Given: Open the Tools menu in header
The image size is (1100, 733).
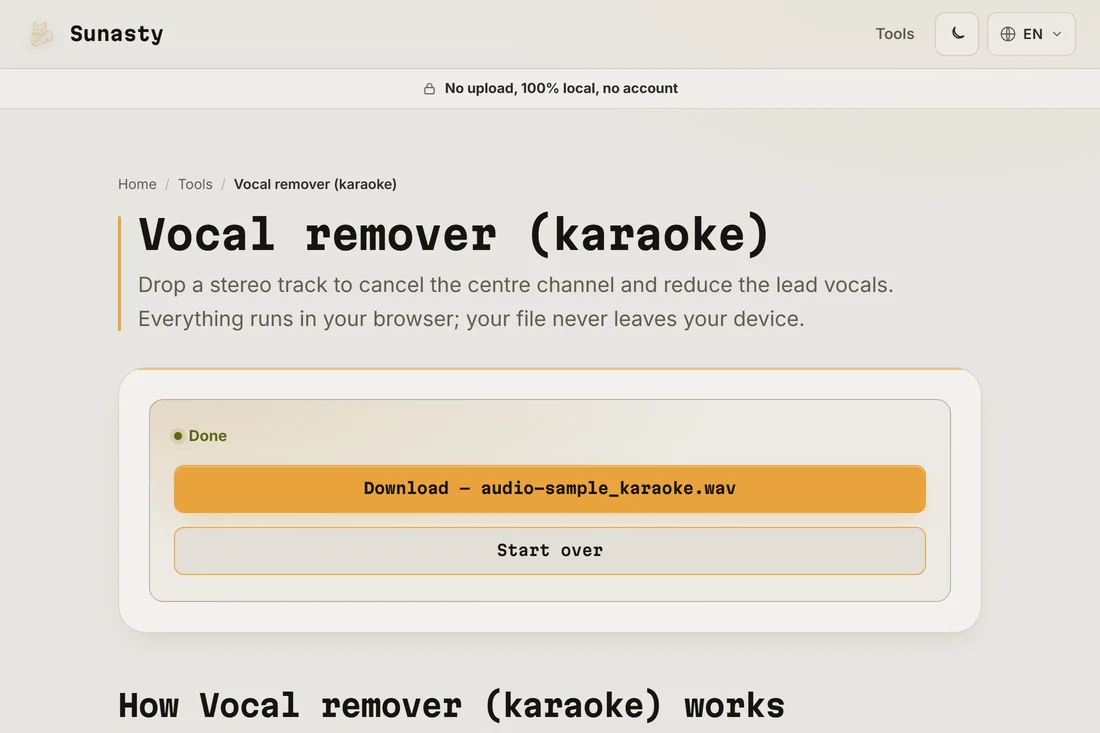Looking at the screenshot, I should pos(894,34).
